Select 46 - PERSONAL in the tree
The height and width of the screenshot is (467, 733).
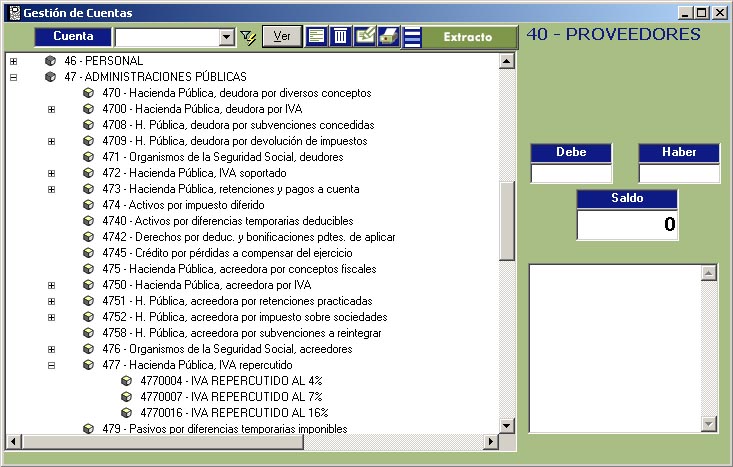coord(104,61)
